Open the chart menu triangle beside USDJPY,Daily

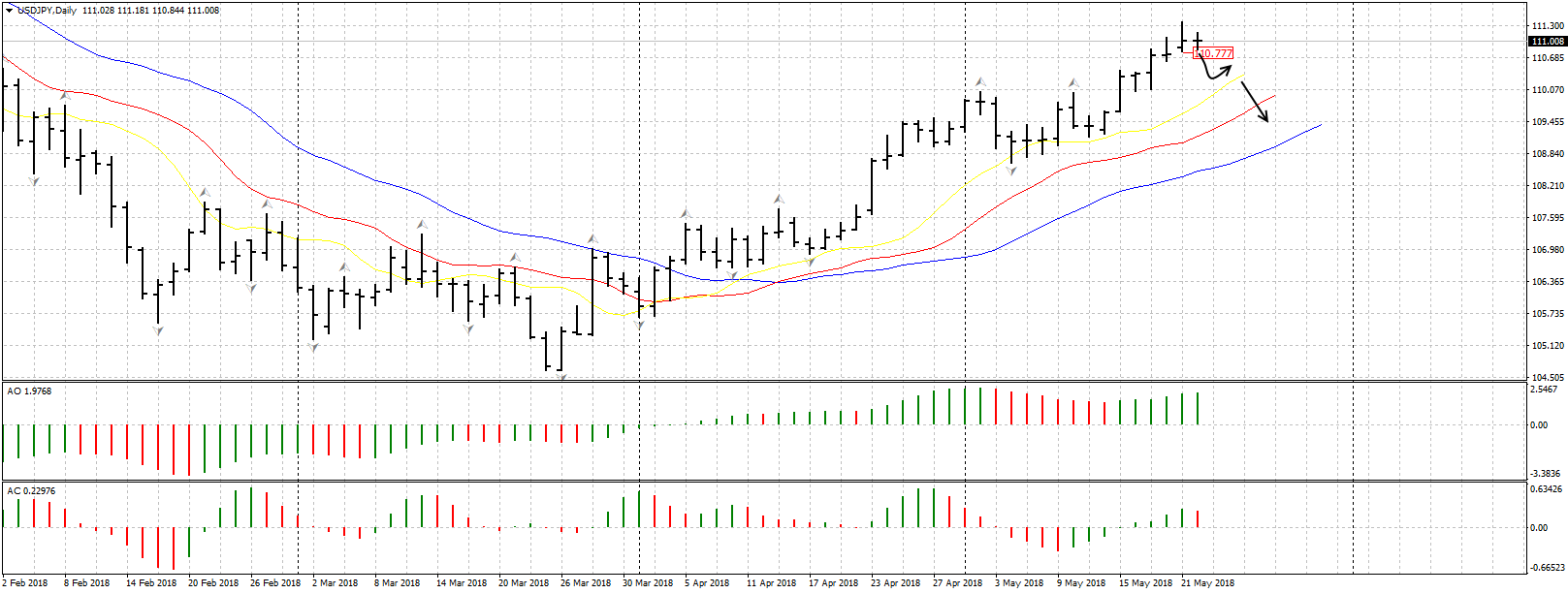9,10
